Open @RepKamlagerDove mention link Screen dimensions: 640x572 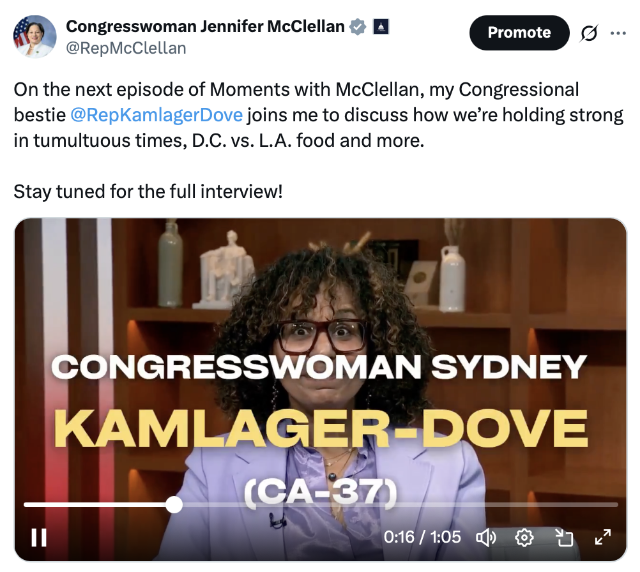pyautogui.click(x=157, y=115)
